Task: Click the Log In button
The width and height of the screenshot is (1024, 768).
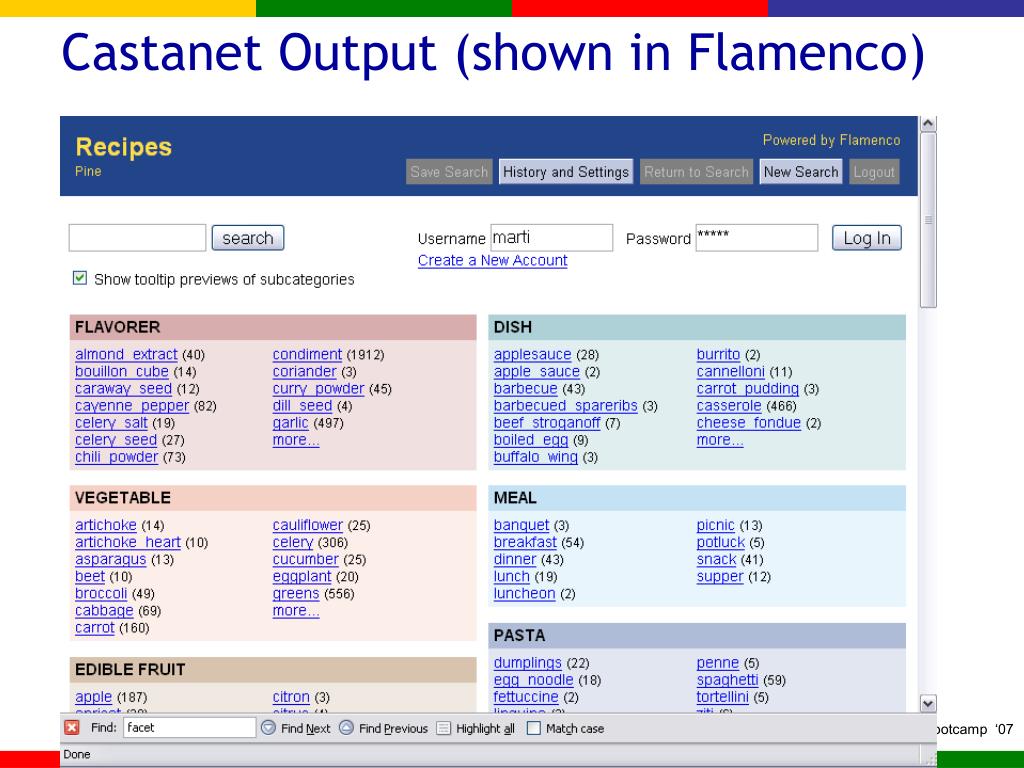Action: 867,238
